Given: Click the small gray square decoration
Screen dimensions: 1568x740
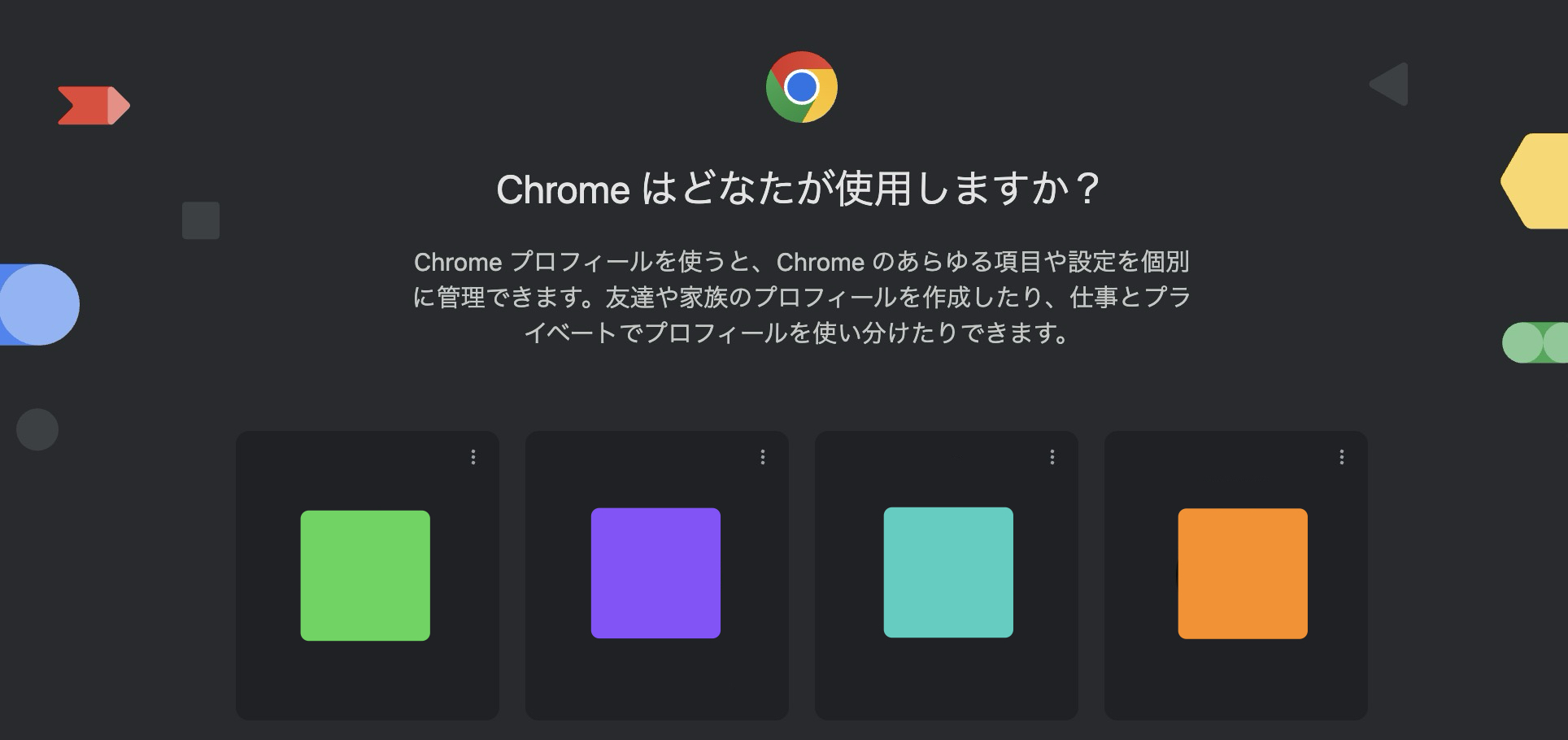Looking at the screenshot, I should 201,220.
